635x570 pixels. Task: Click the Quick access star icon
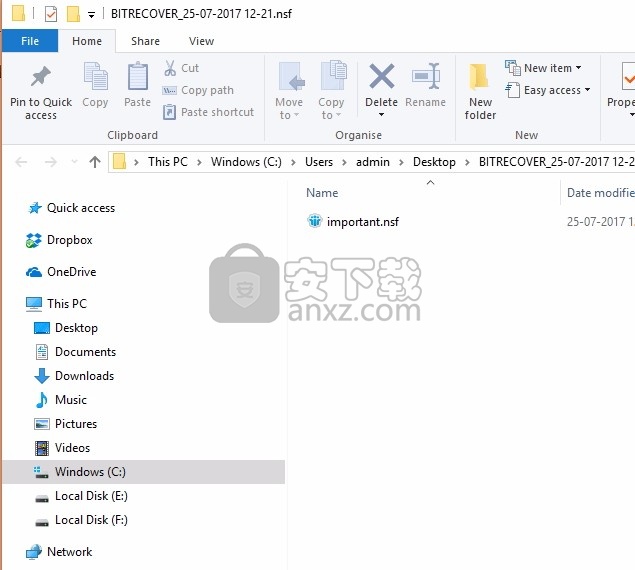point(35,208)
